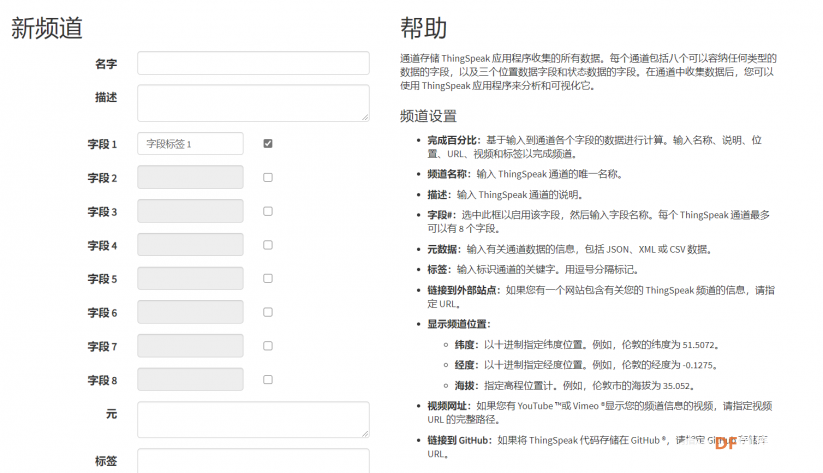Select the 字段 7 checkbox
This screenshot has height=473, width=823.
[x=268, y=346]
